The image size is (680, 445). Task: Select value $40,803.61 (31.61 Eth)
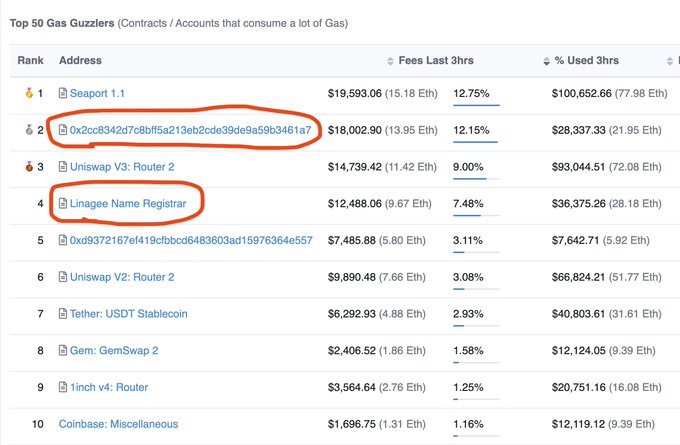coord(606,314)
